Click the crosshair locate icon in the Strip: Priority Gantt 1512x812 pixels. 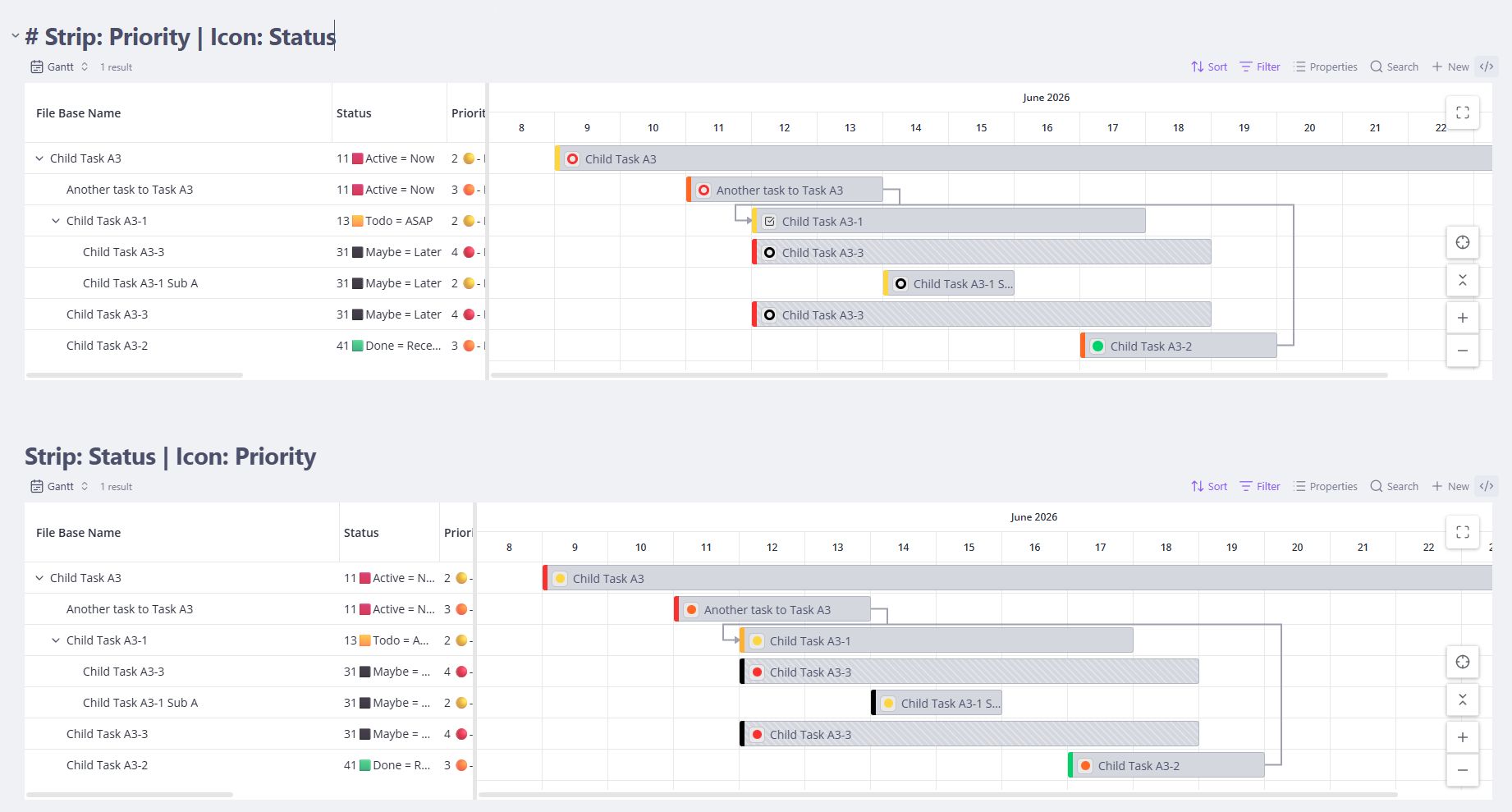[x=1463, y=242]
